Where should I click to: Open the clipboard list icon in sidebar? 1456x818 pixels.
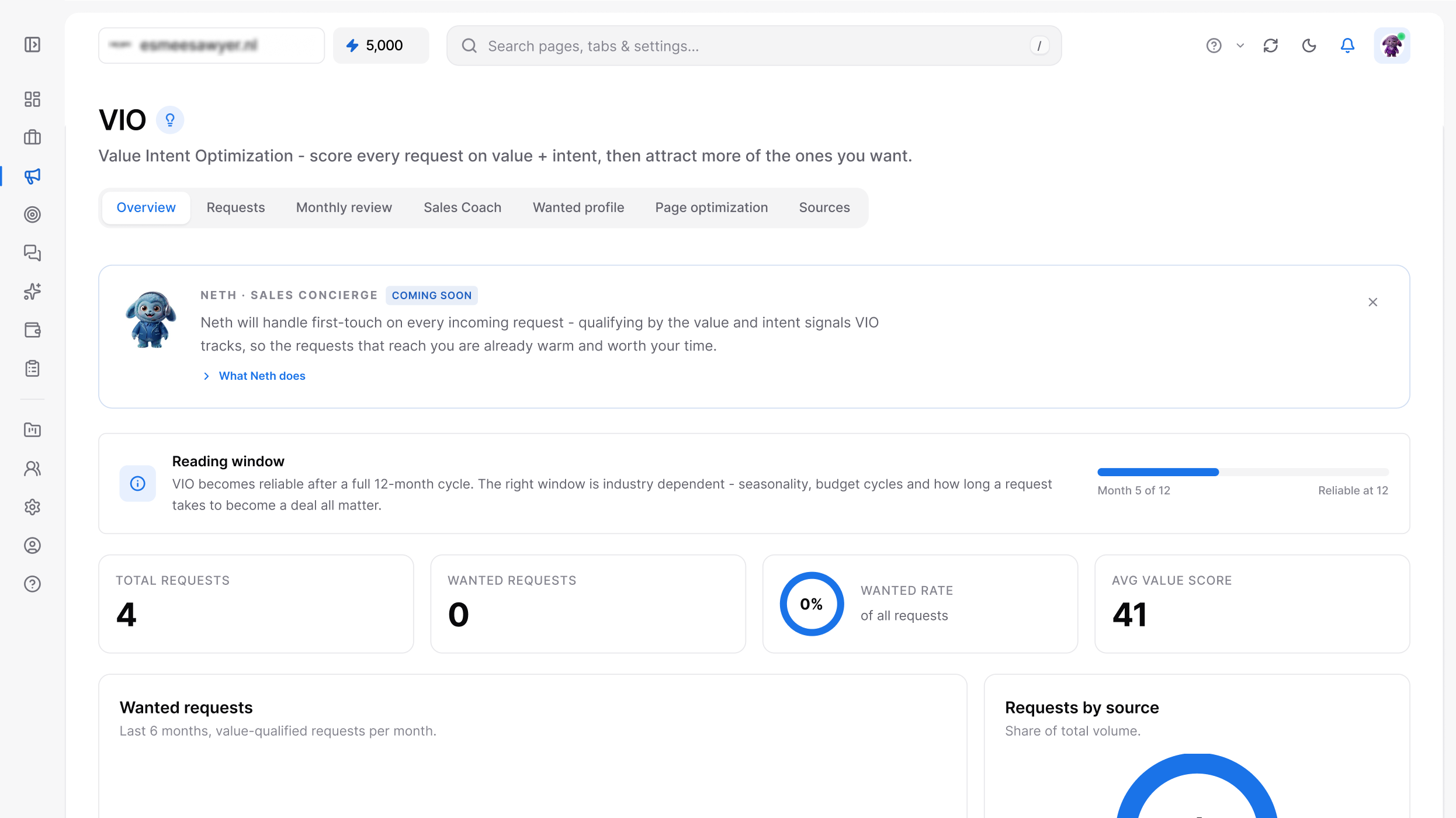coord(33,369)
